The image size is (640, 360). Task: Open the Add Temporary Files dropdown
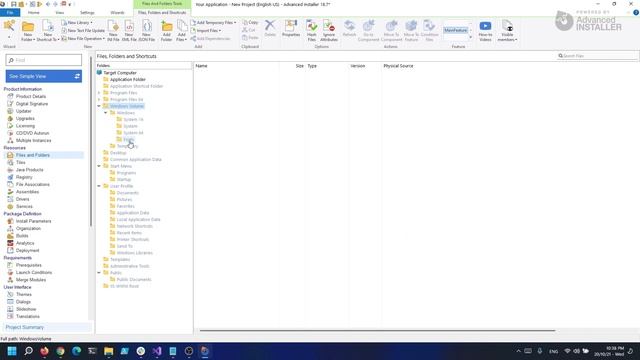213,23
